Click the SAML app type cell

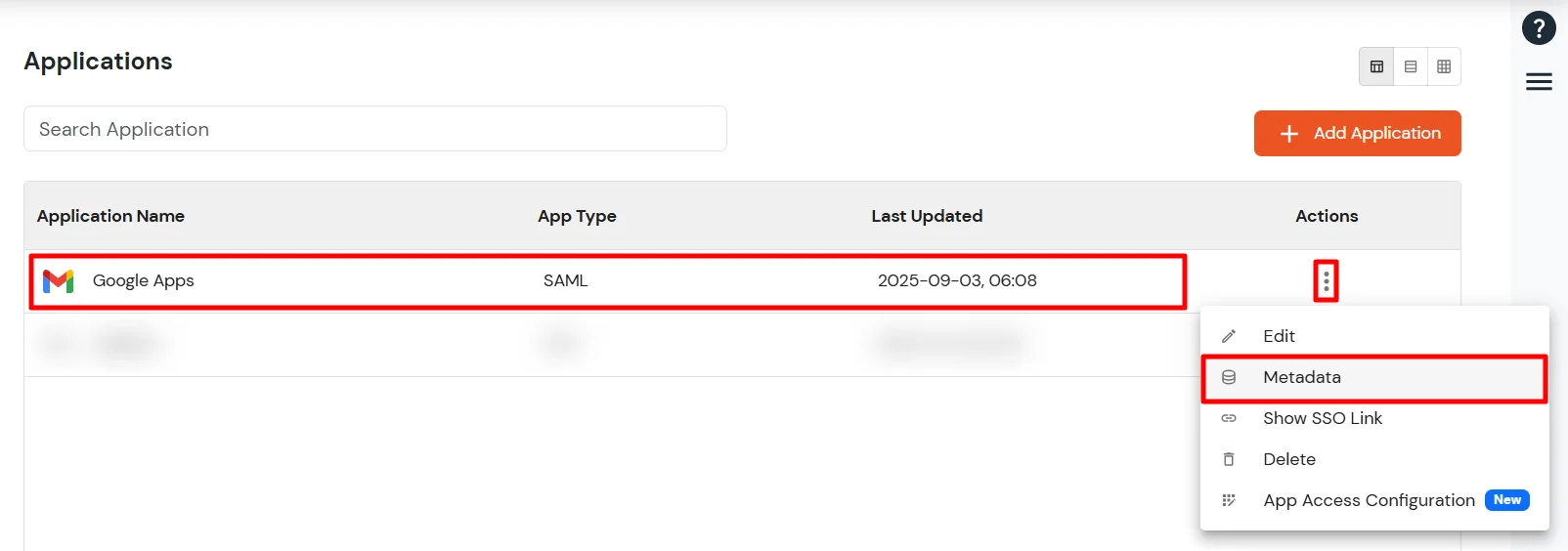click(x=566, y=280)
